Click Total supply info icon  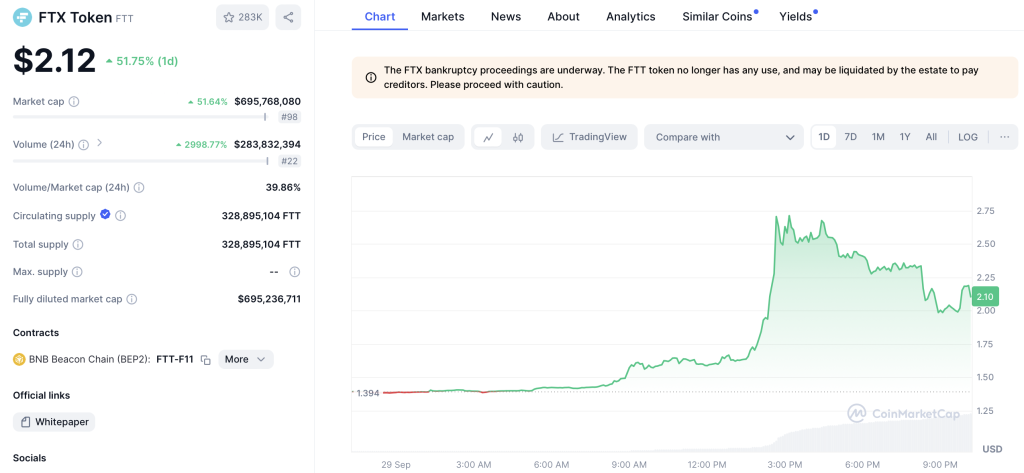(x=78, y=244)
